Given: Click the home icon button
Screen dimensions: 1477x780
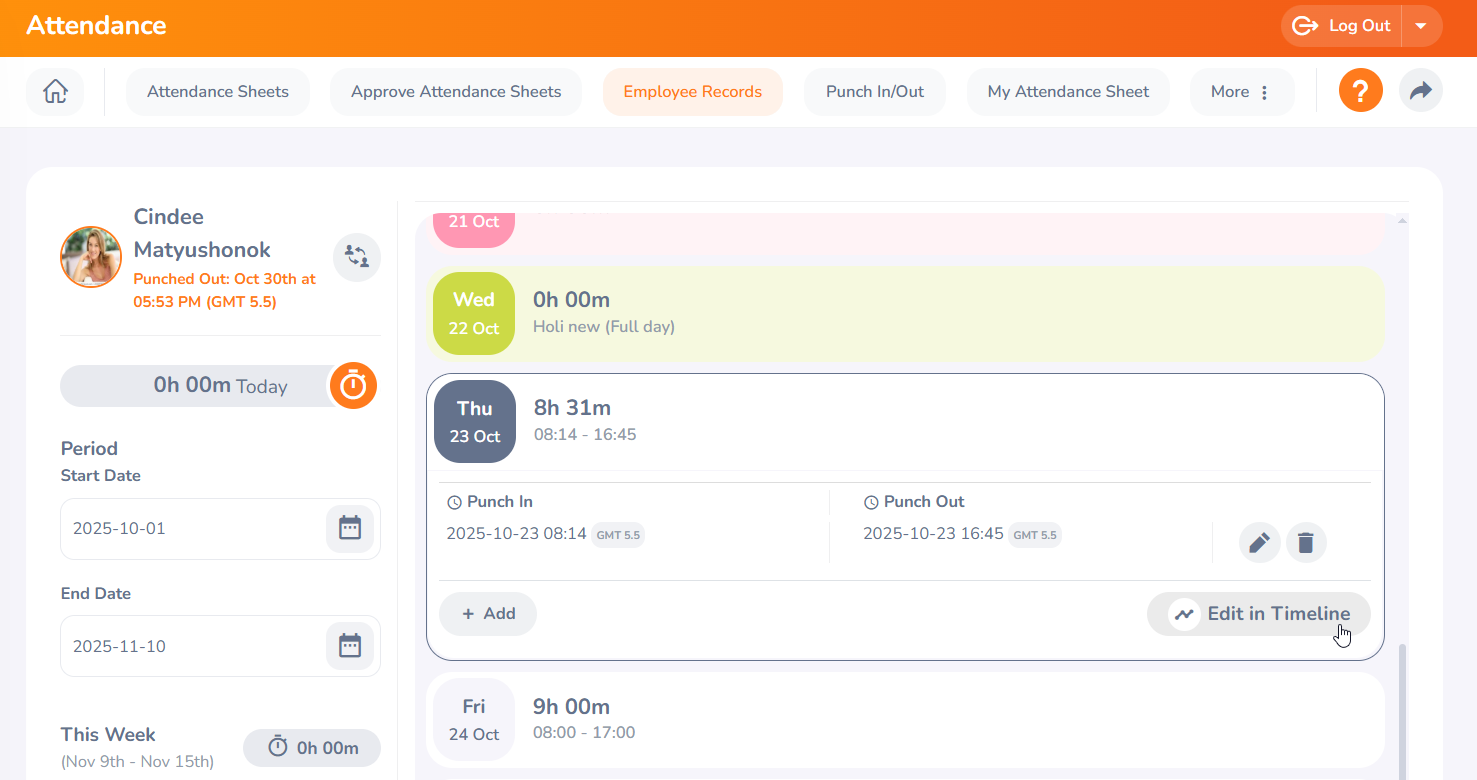Looking at the screenshot, I should tap(55, 92).
